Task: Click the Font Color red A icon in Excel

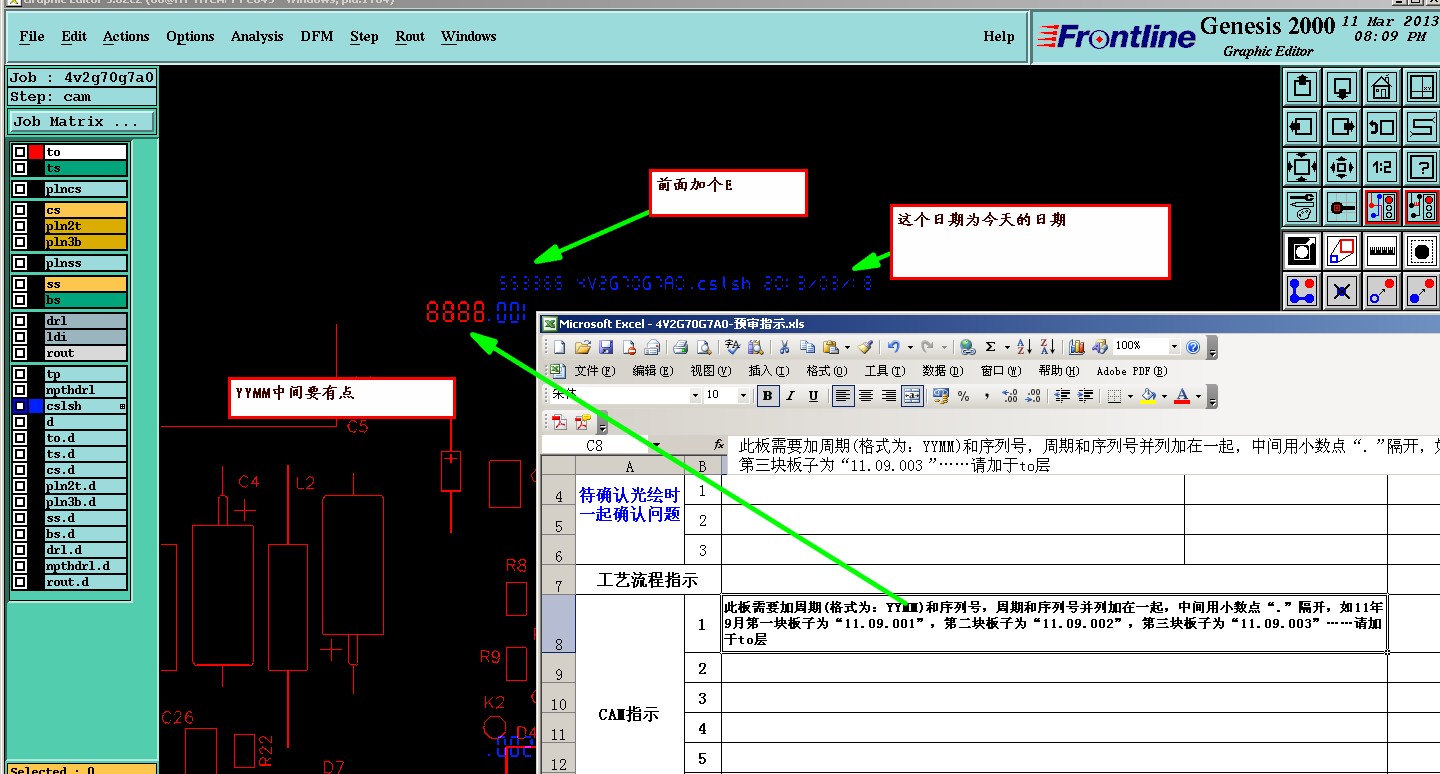Action: point(1182,396)
